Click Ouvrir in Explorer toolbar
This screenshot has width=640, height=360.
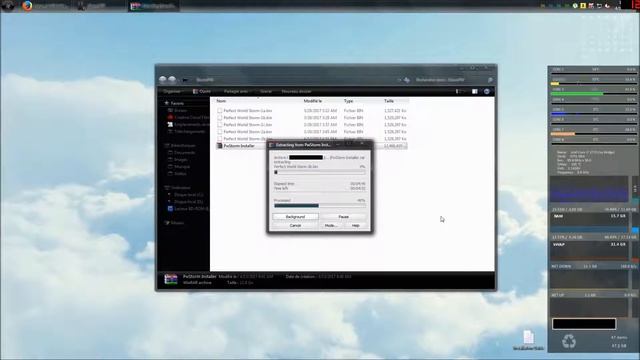point(202,91)
